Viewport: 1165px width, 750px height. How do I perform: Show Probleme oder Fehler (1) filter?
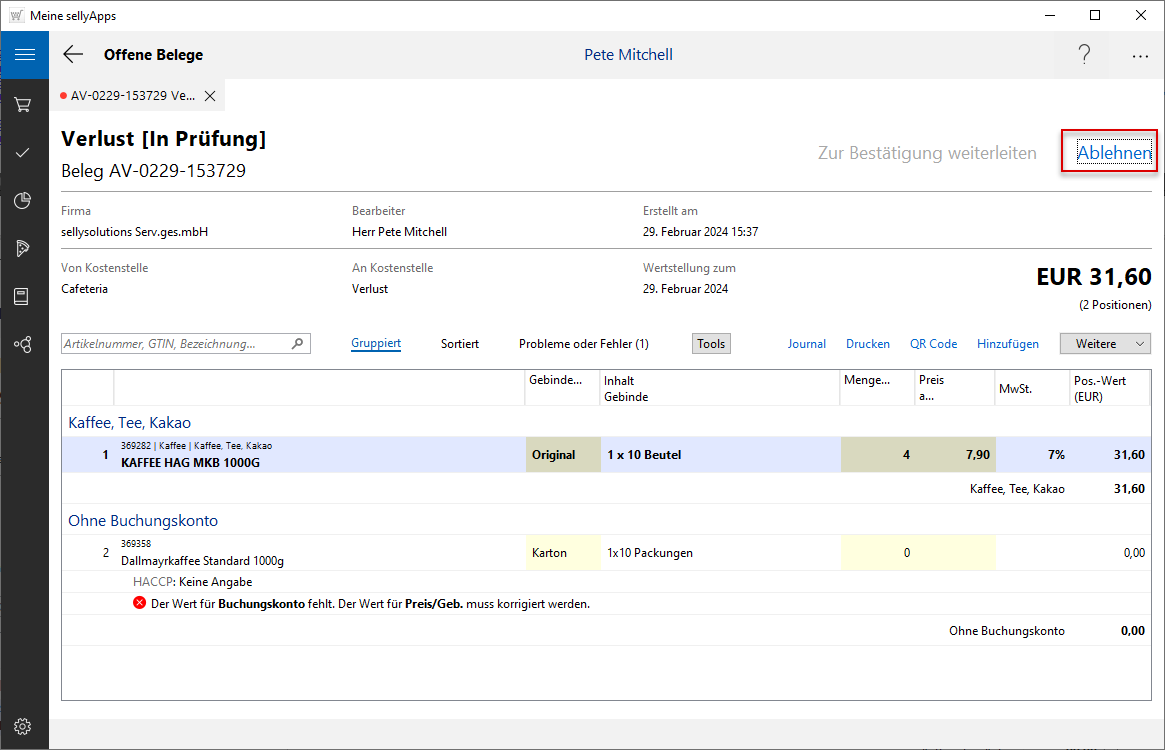click(x=583, y=344)
